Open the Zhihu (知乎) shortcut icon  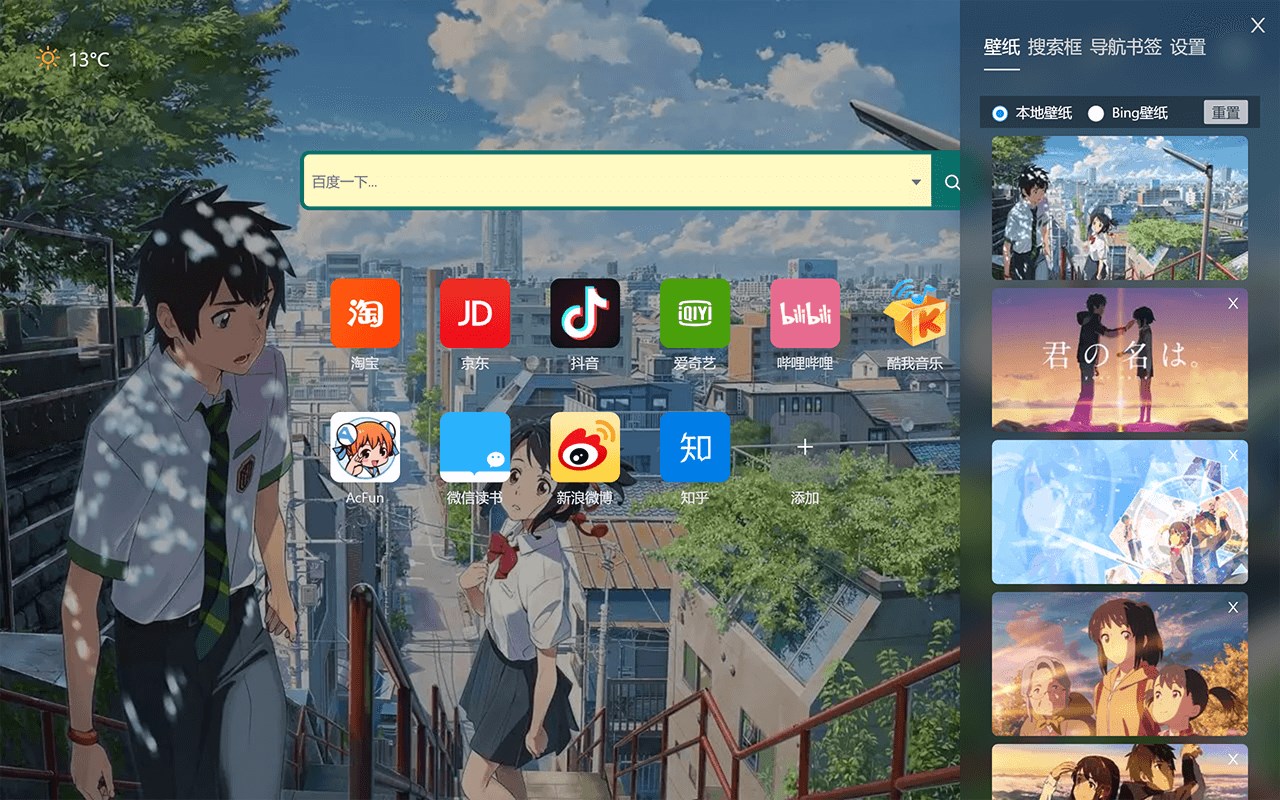coord(695,447)
